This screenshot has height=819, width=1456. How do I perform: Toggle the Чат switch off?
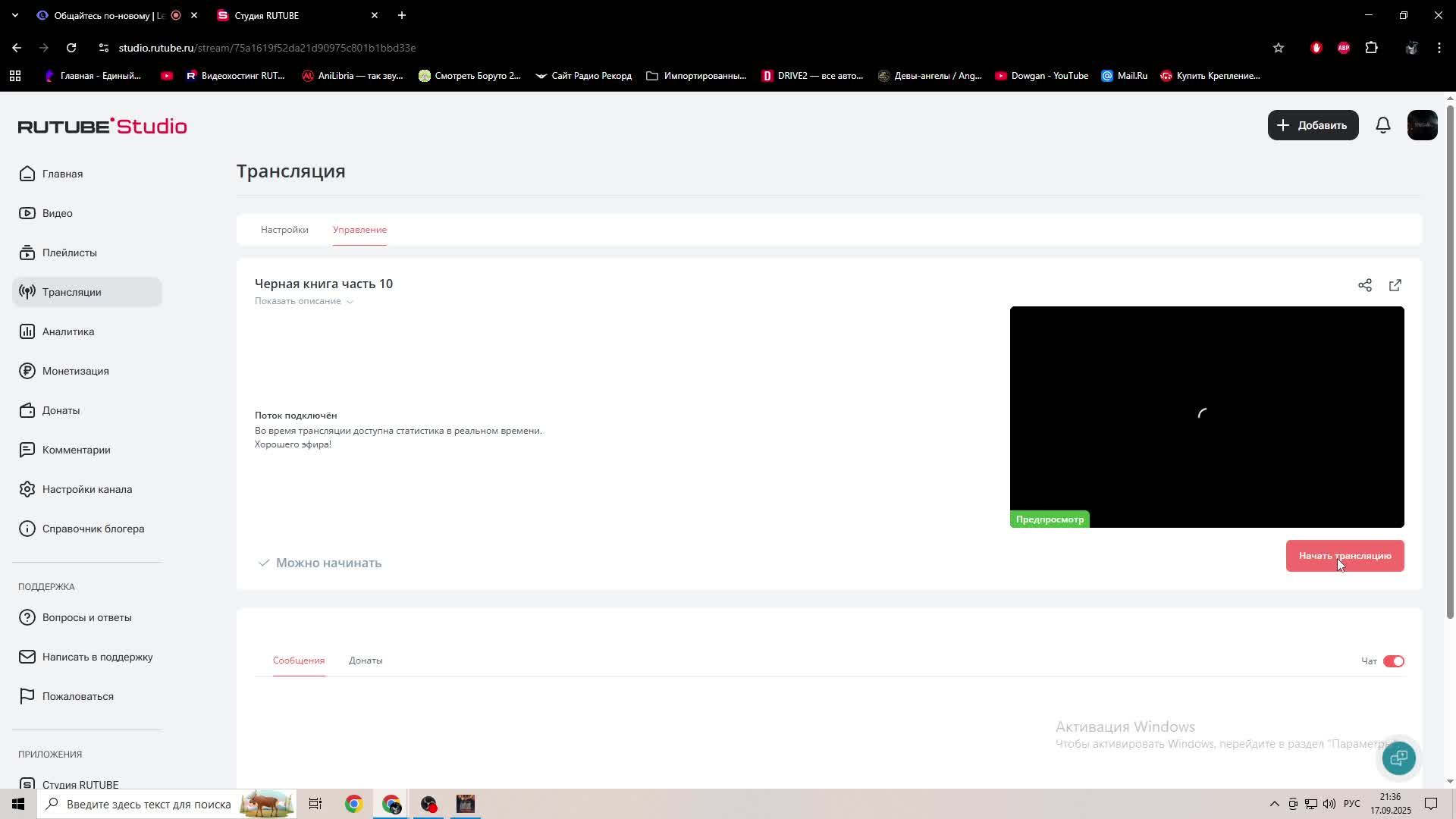pyautogui.click(x=1393, y=661)
